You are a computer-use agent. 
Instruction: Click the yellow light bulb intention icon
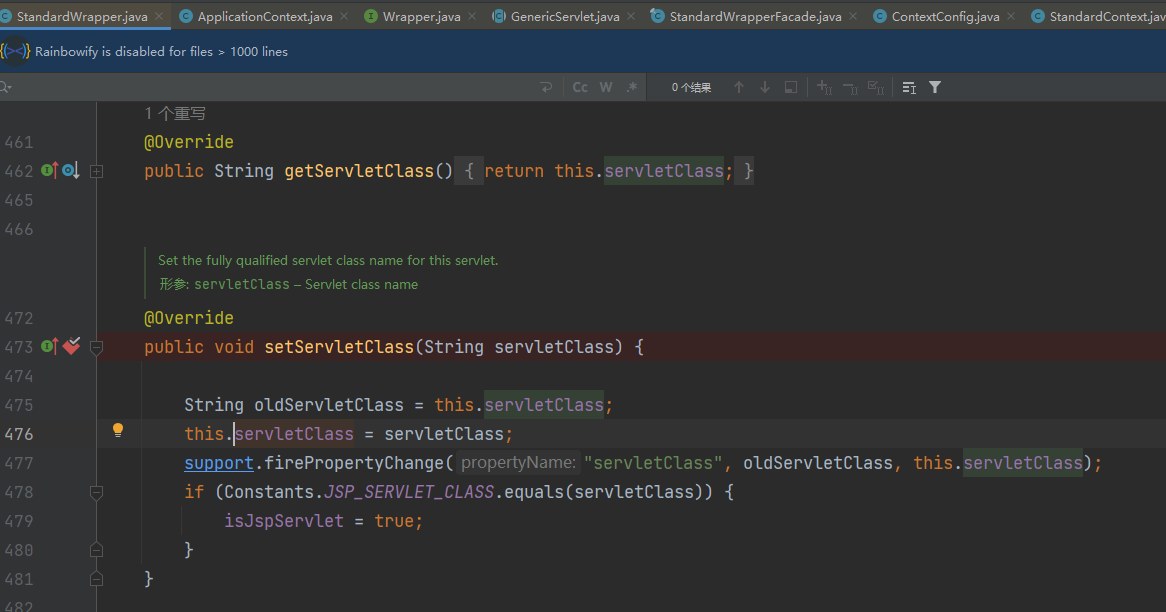pos(117,430)
